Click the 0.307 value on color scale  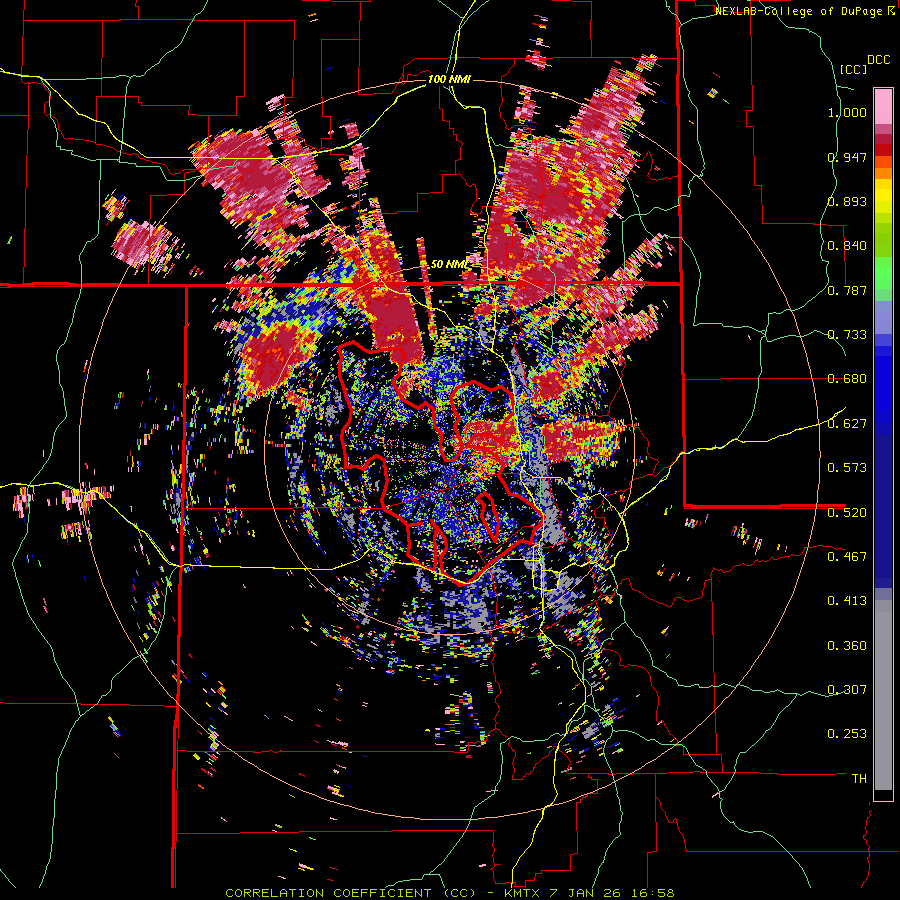pos(847,689)
